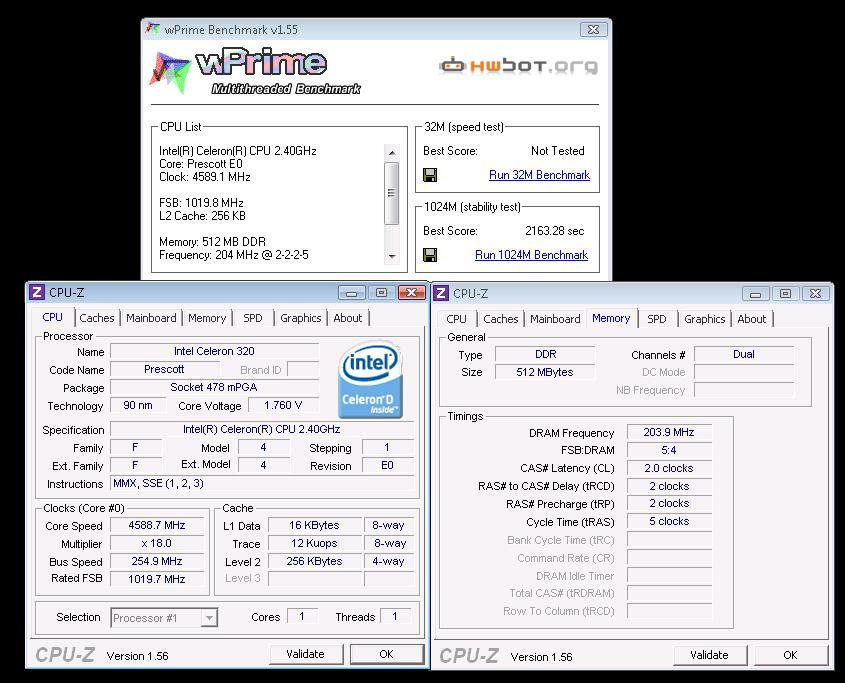This screenshot has width=845, height=683.
Task: Click the Technology value 90 nm
Action: click(138, 405)
